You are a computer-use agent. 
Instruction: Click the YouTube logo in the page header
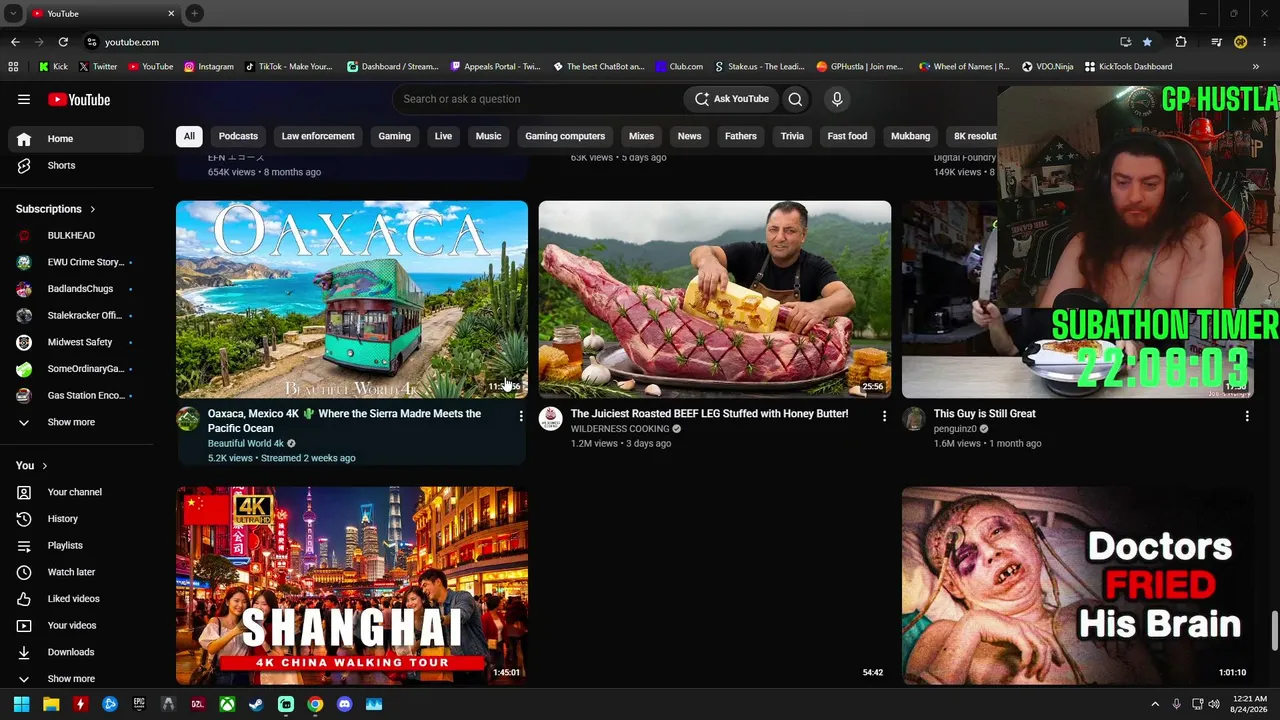pos(79,99)
